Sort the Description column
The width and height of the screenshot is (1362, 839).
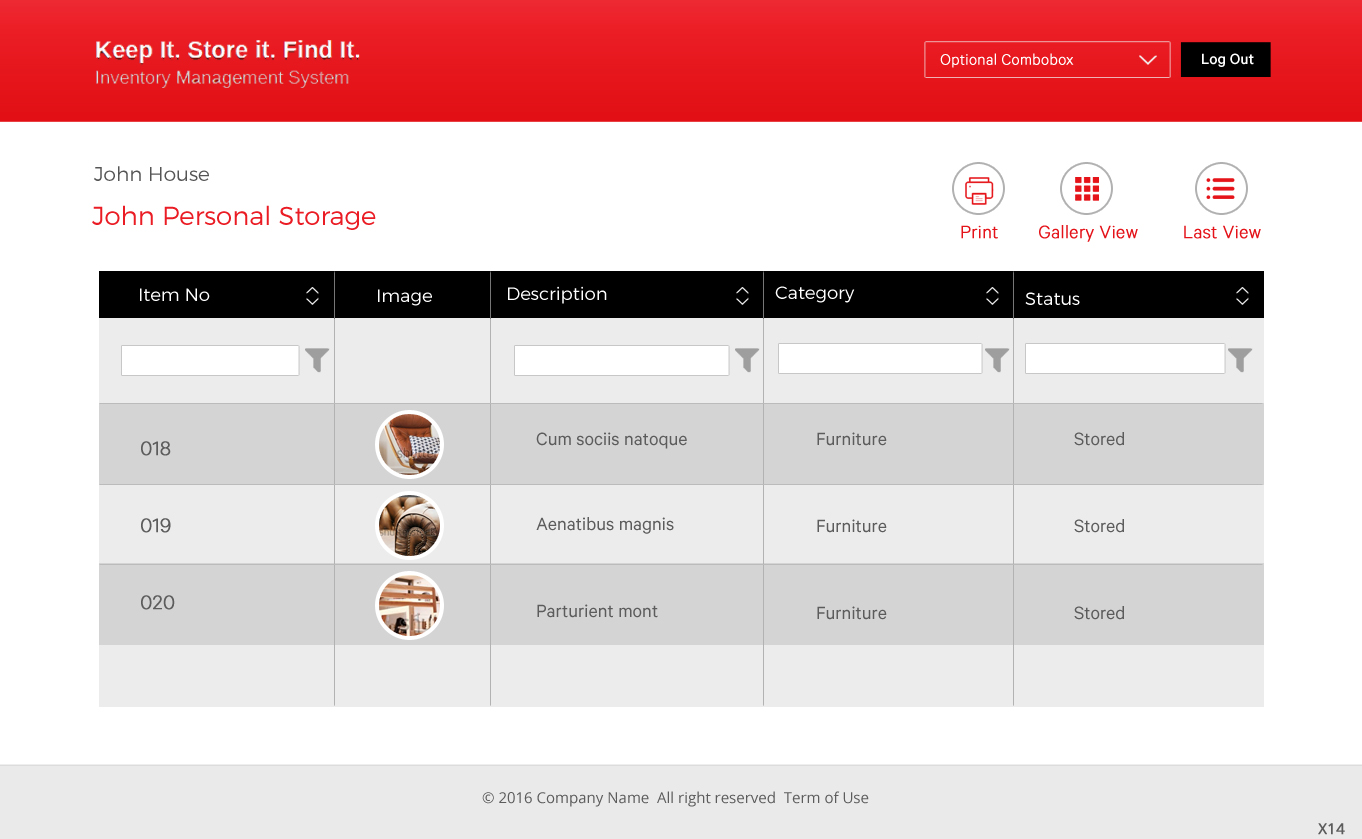[742, 295]
